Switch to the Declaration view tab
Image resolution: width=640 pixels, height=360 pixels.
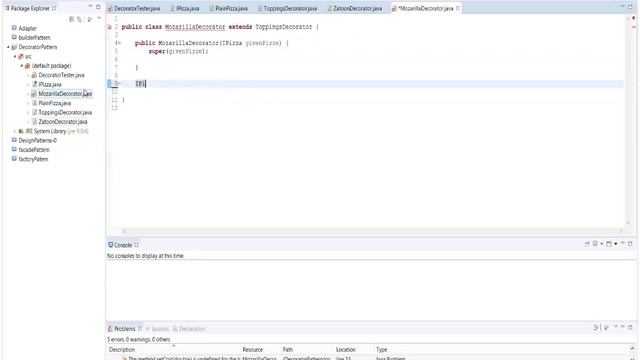coord(189,329)
